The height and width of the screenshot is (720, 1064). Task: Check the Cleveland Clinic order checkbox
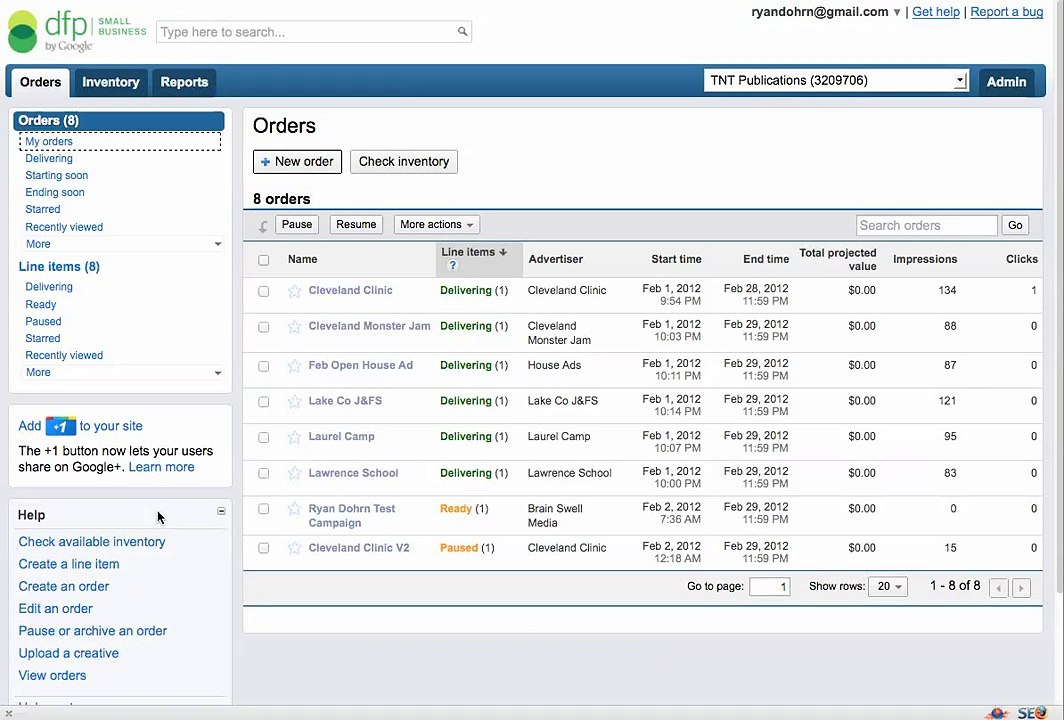(263, 291)
